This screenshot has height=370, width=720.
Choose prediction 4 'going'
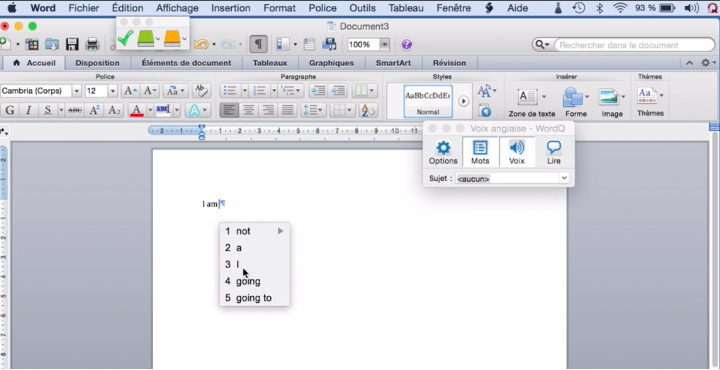254,281
